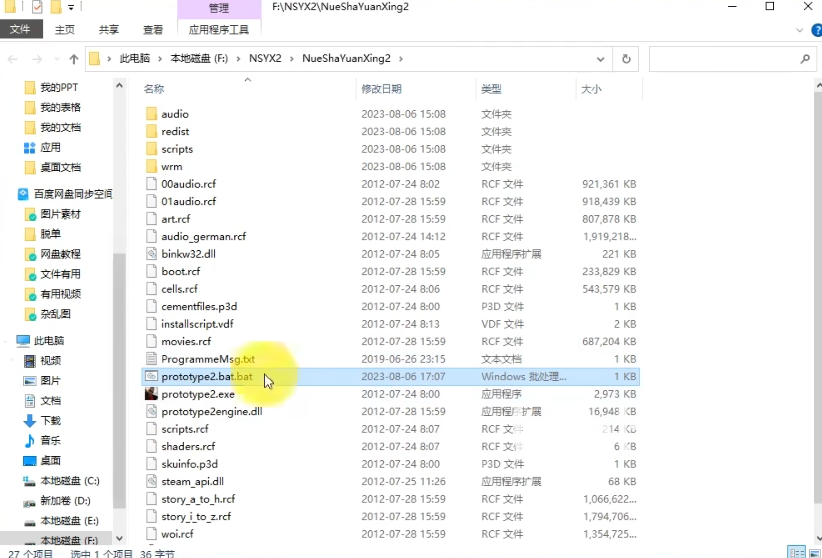The image size is (822, 558).
Task: Select the ProgrammeMsg.txt file icon
Action: 151,359
